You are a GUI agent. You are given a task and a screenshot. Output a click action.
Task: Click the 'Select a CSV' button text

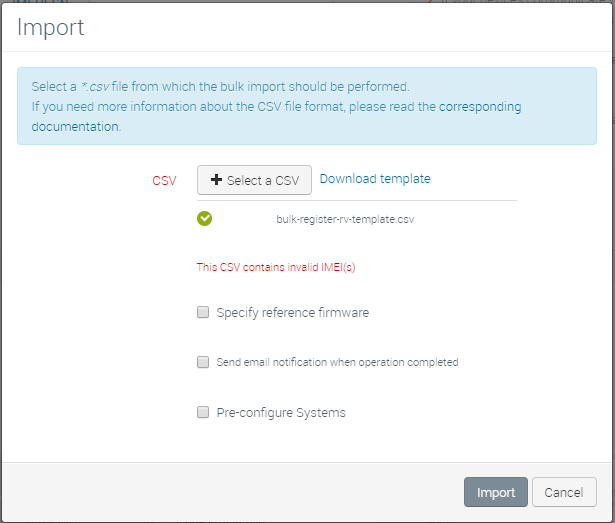[263, 181]
